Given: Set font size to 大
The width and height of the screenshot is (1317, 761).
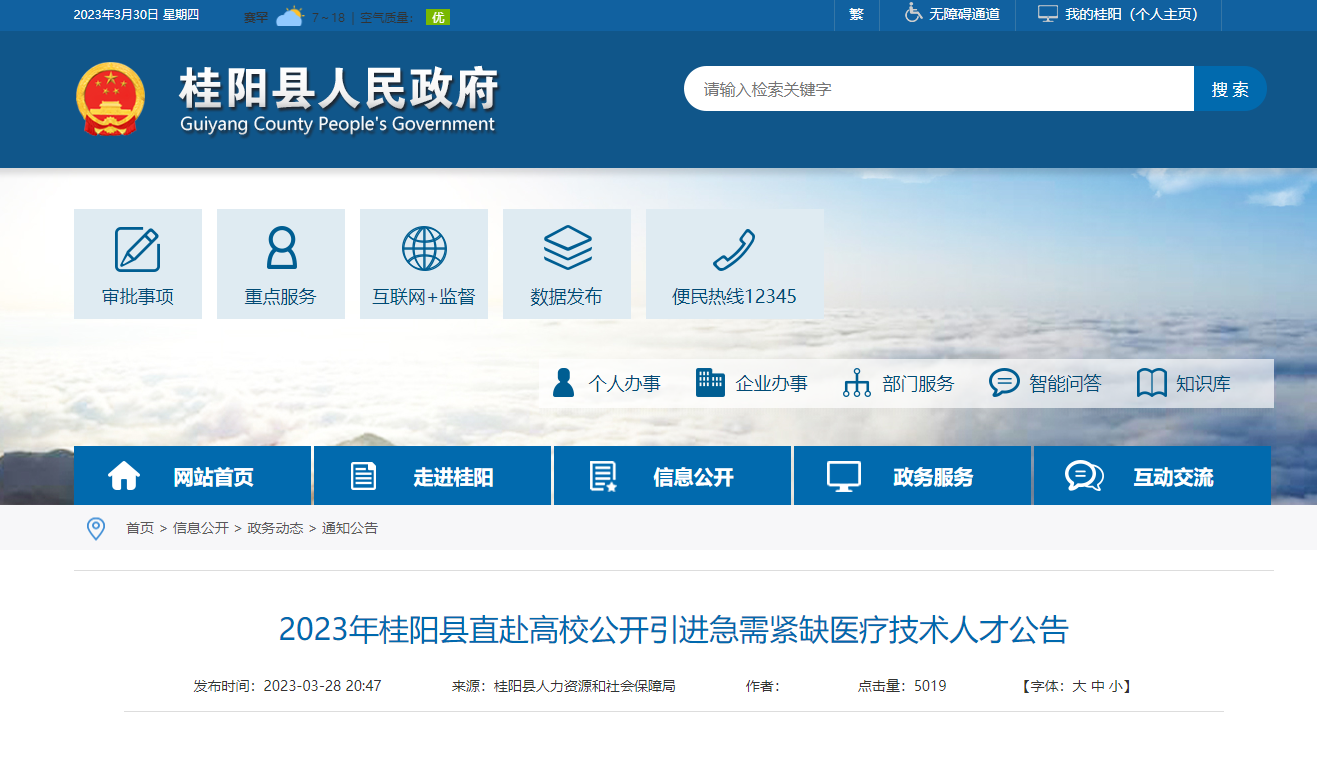Looking at the screenshot, I should pyautogui.click(x=1078, y=686).
